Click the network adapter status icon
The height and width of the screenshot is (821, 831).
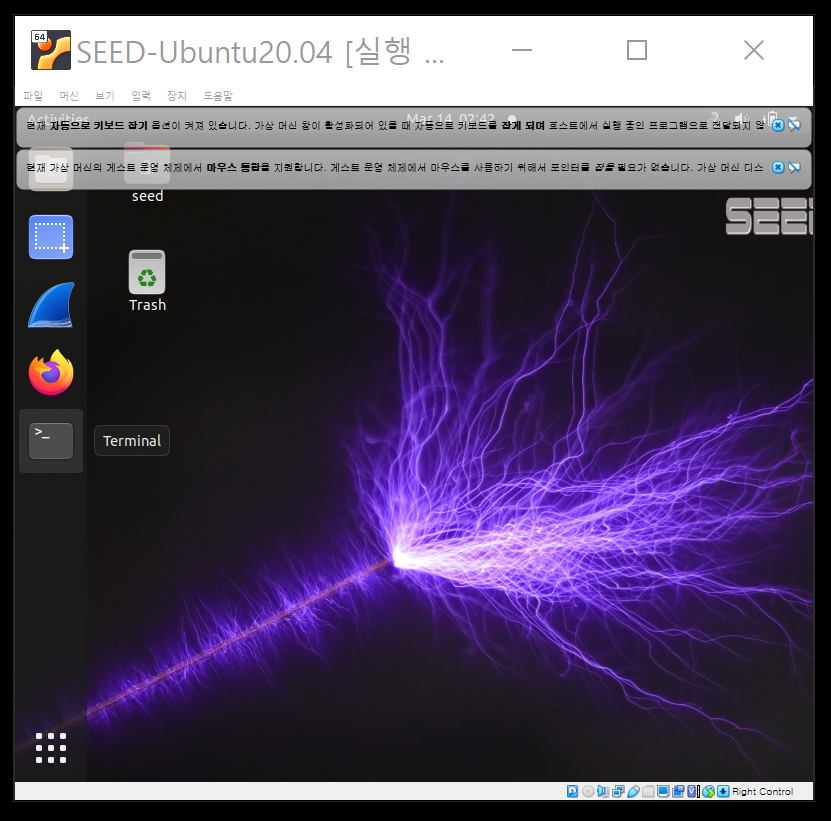[618, 791]
